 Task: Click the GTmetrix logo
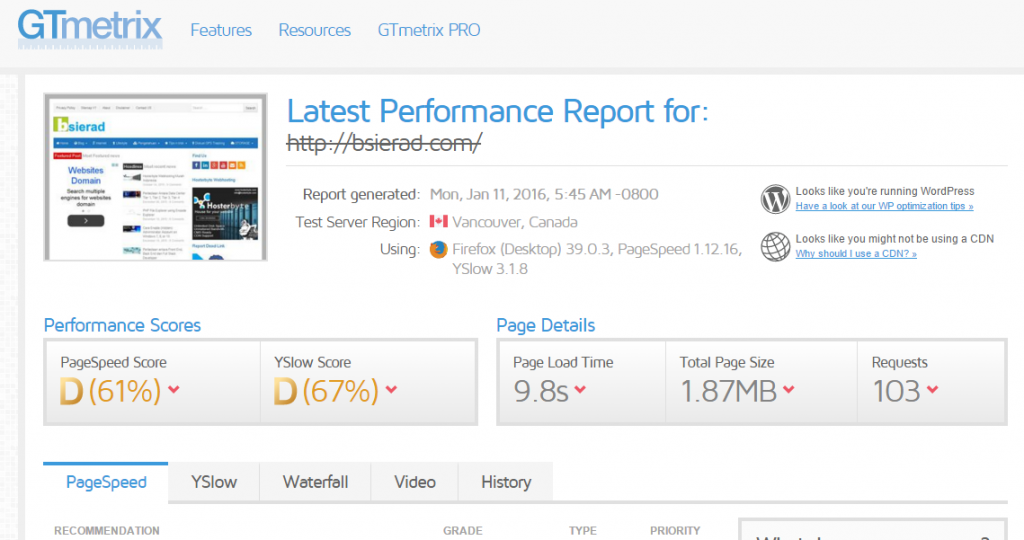pyautogui.click(x=90, y=28)
